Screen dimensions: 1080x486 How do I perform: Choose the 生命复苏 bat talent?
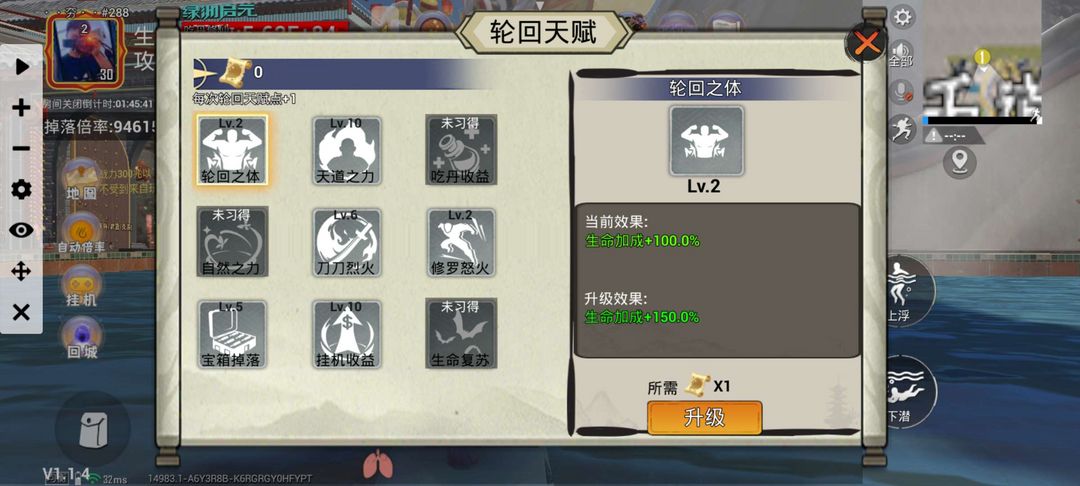[461, 334]
